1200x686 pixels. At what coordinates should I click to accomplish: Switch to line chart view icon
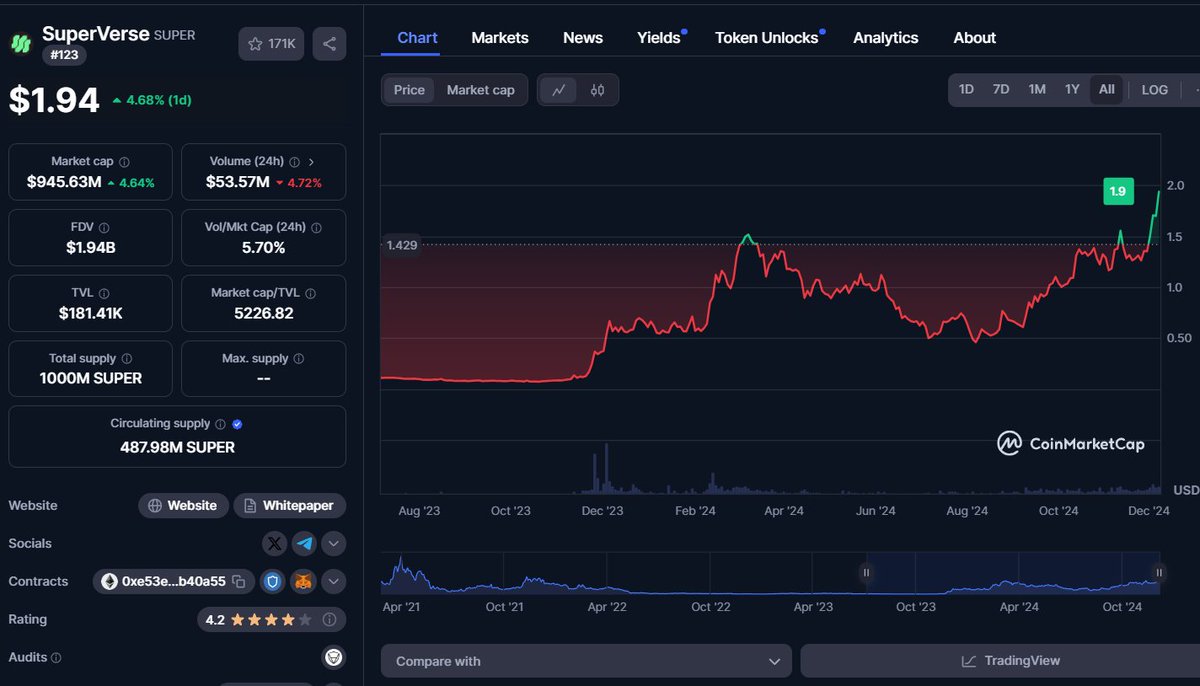[x=559, y=90]
